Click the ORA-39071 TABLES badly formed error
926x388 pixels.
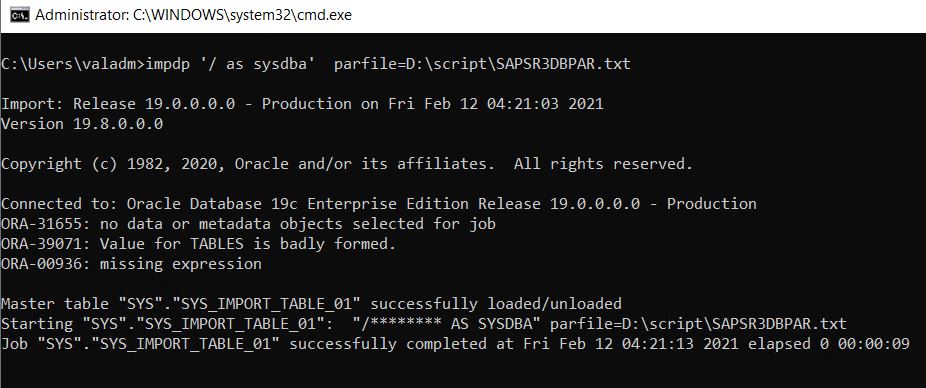[198, 244]
